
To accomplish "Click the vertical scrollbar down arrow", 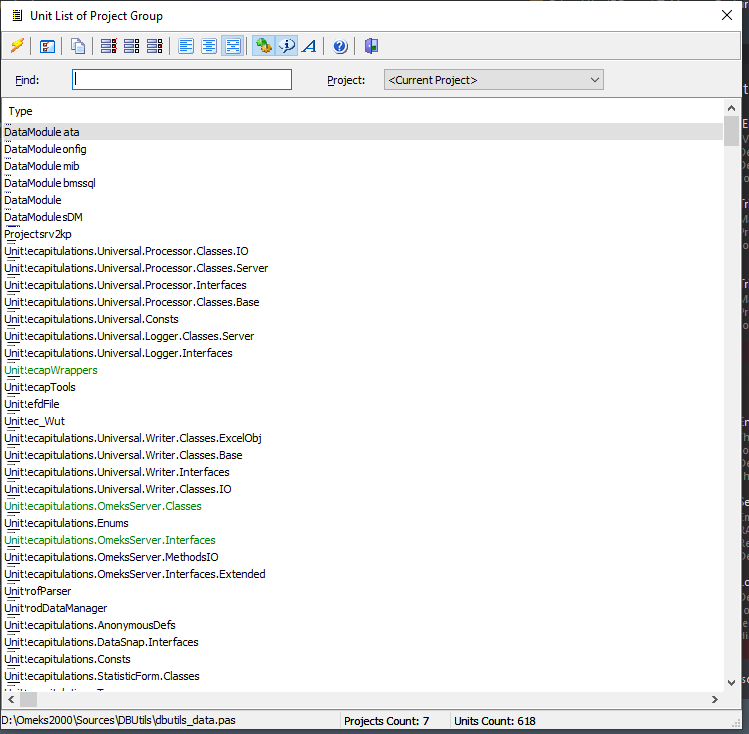I will (x=732, y=683).
